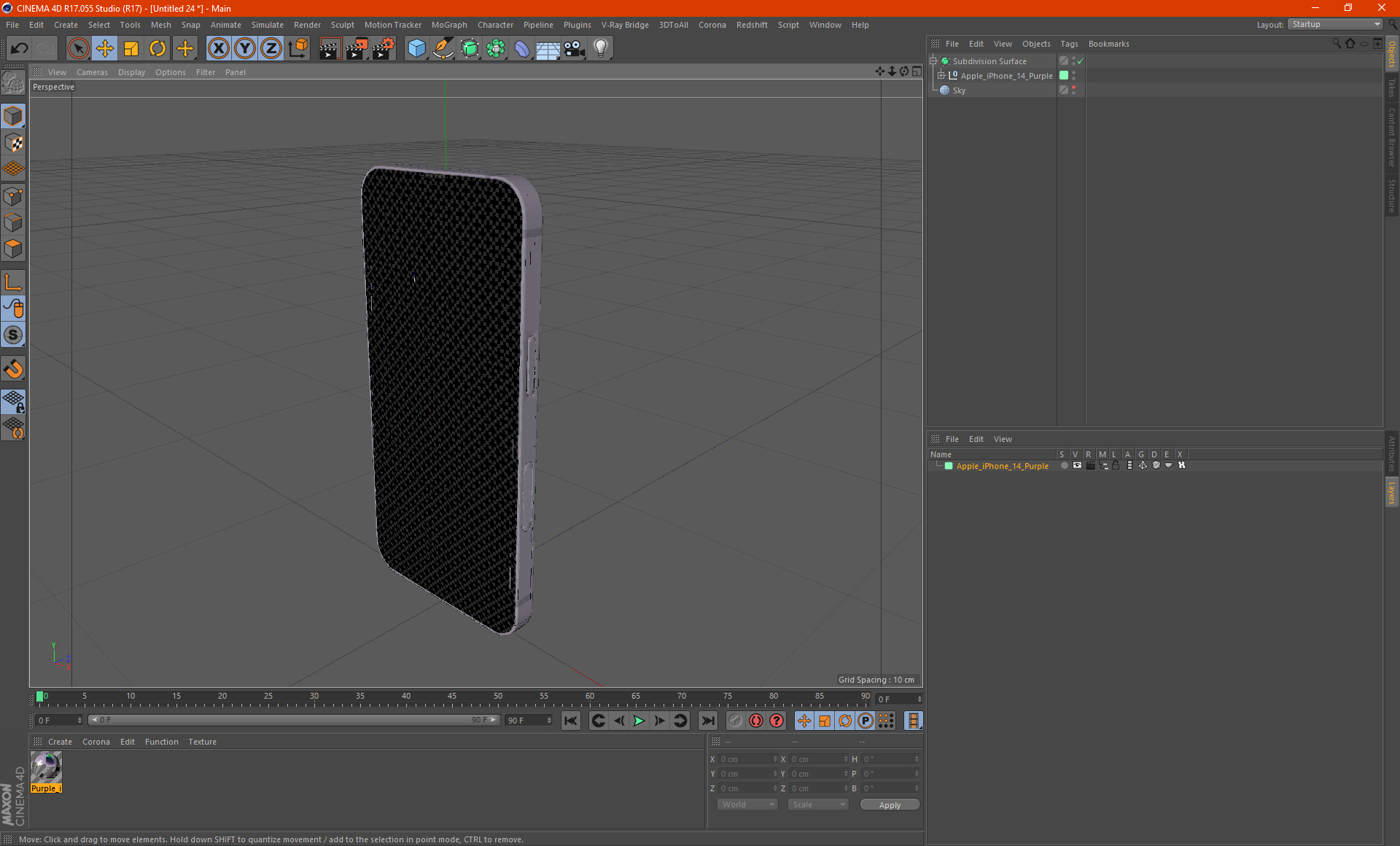The height and width of the screenshot is (846, 1400).
Task: Toggle the Snap S icon
Action: point(13,335)
